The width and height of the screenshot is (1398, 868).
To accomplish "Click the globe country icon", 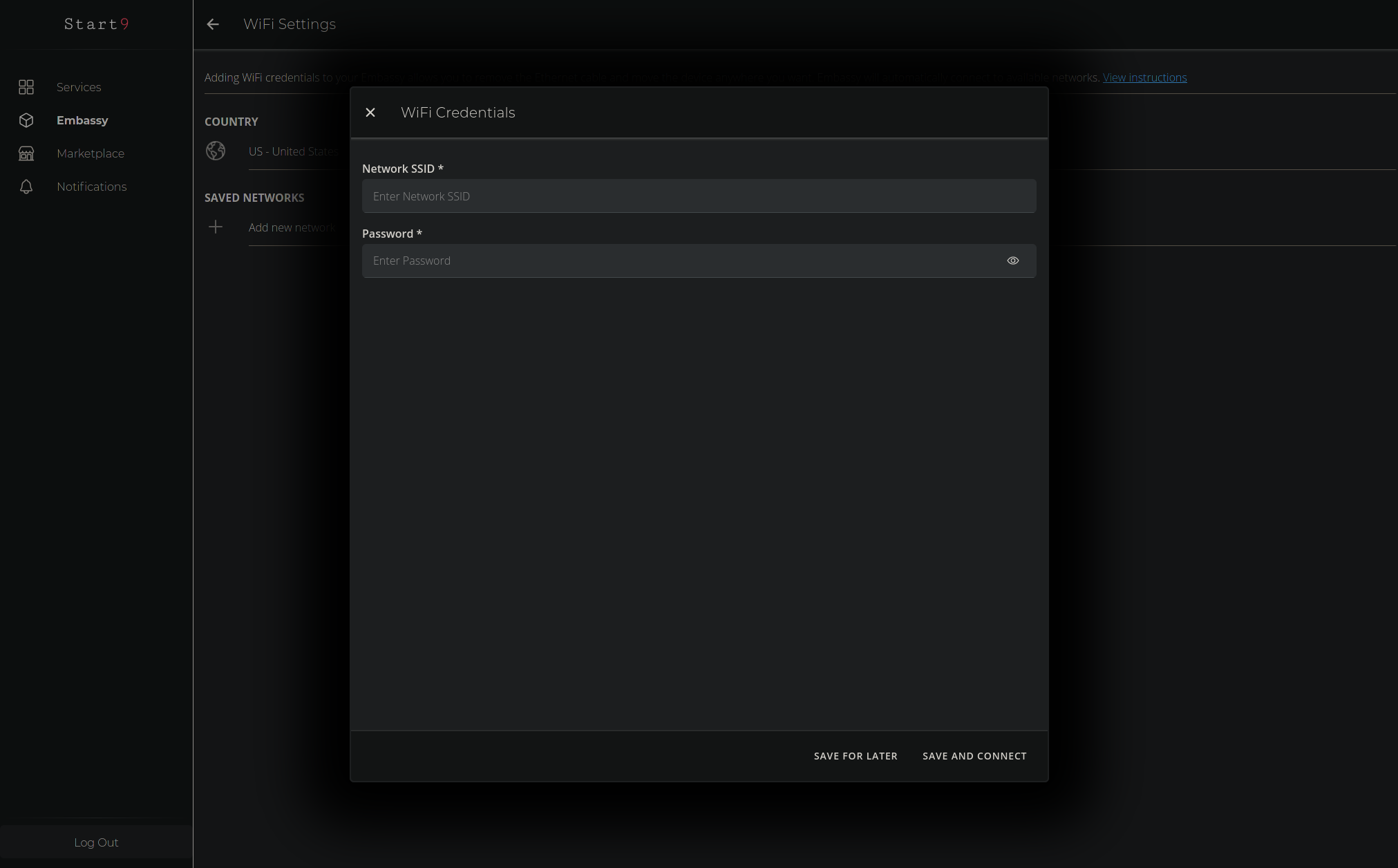I will pos(216,151).
